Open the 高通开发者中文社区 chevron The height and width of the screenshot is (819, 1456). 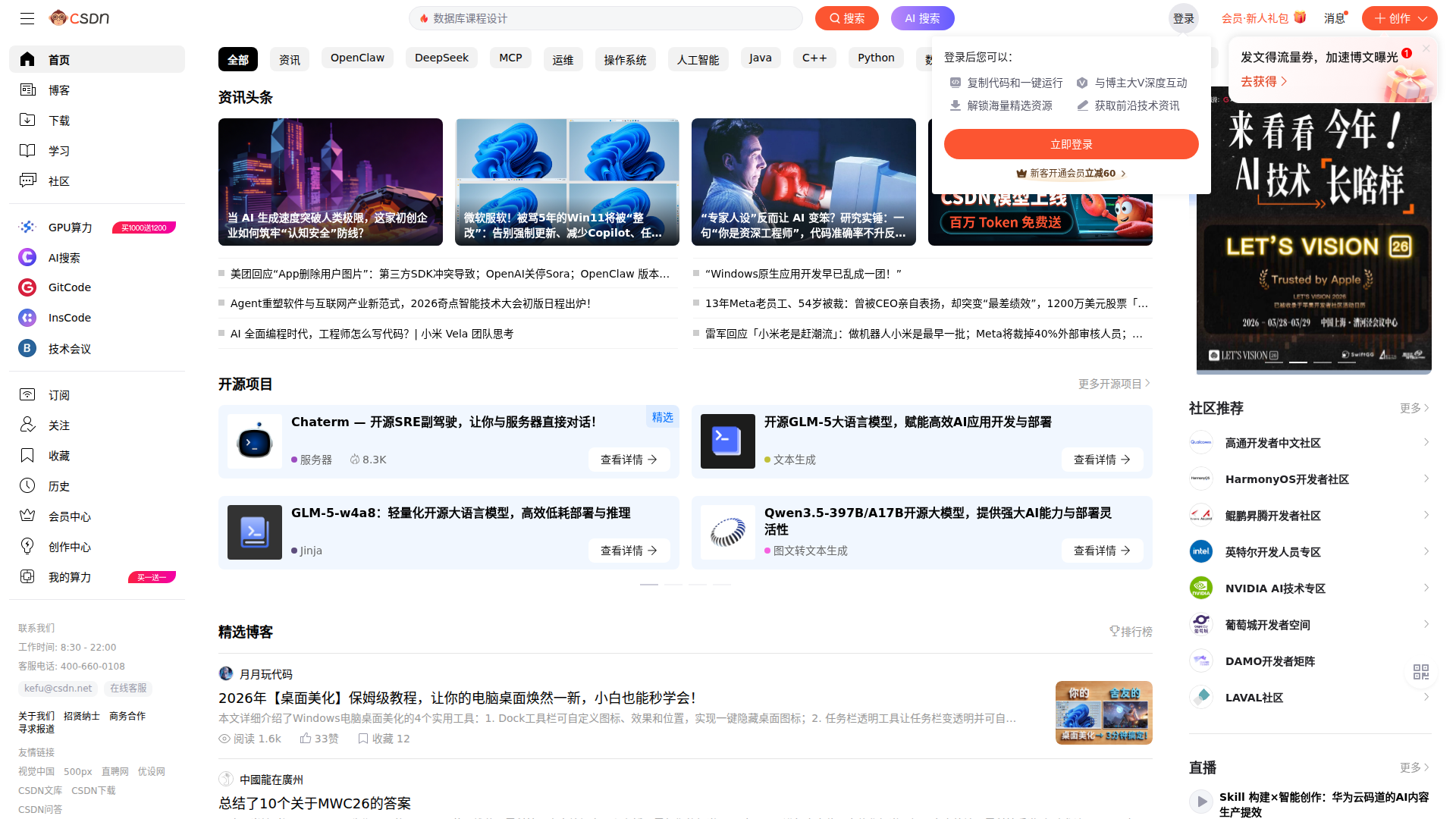click(1426, 442)
